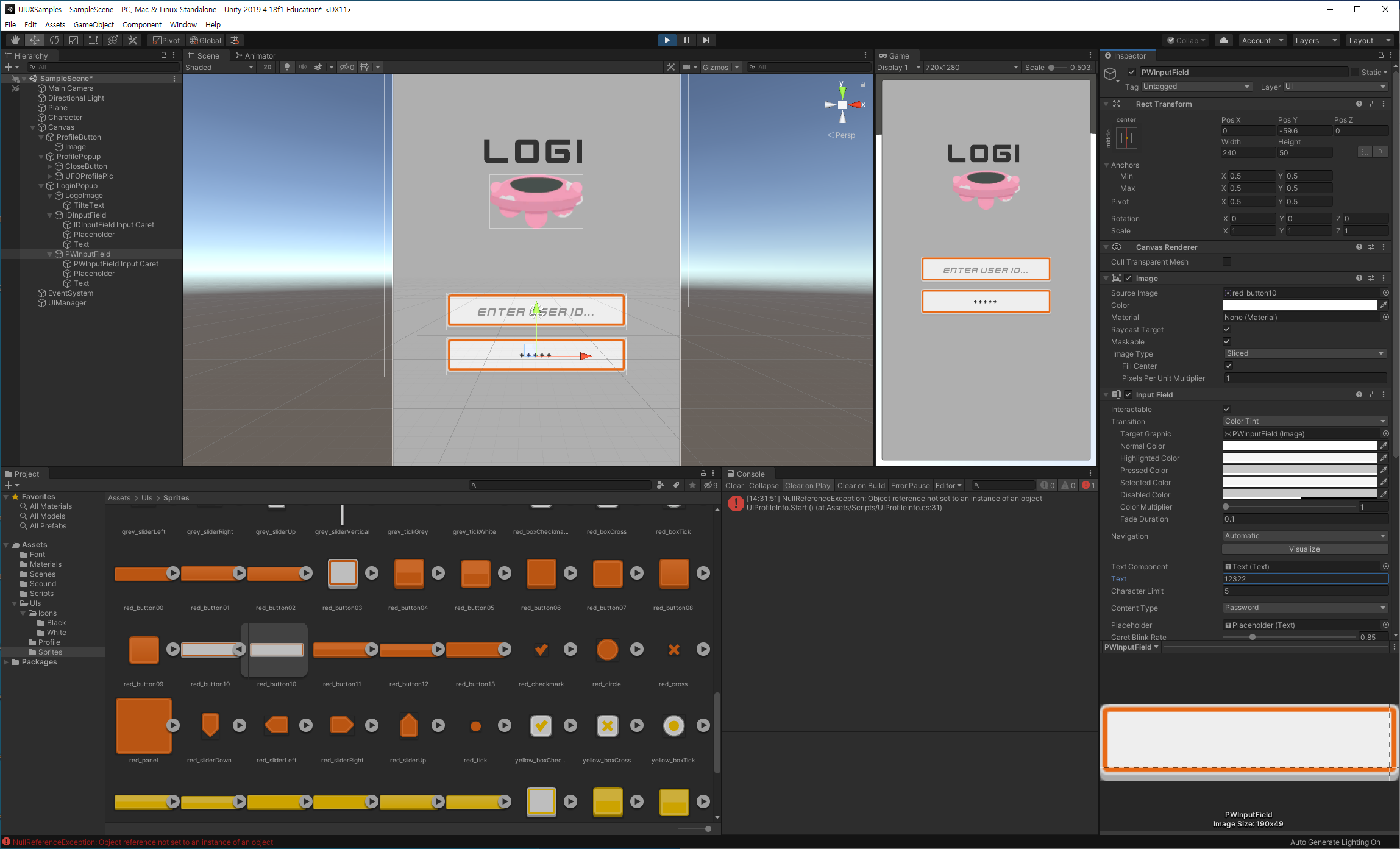Open the GameObject menu

click(x=93, y=24)
